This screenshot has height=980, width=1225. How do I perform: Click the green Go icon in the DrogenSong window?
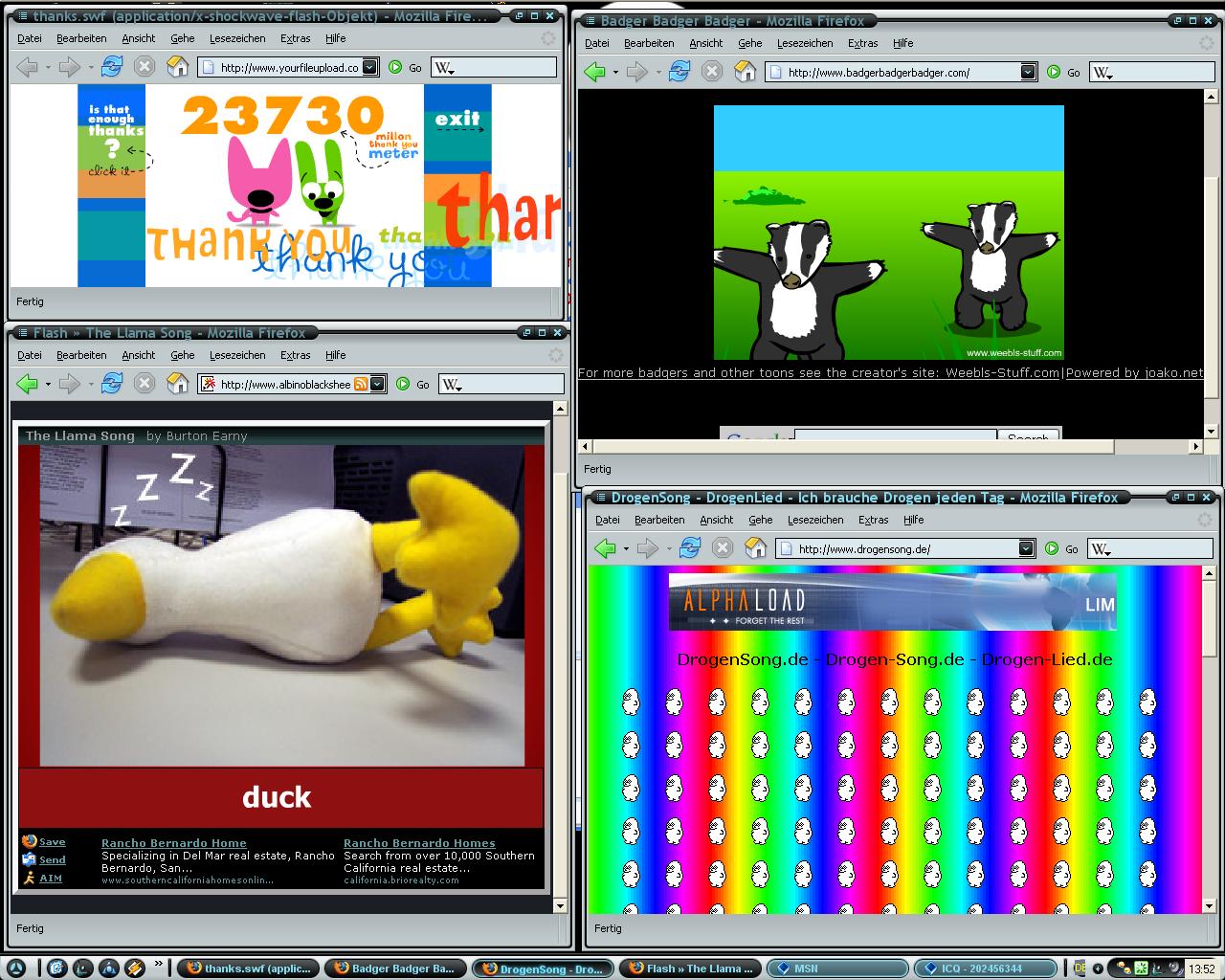pyautogui.click(x=1052, y=548)
